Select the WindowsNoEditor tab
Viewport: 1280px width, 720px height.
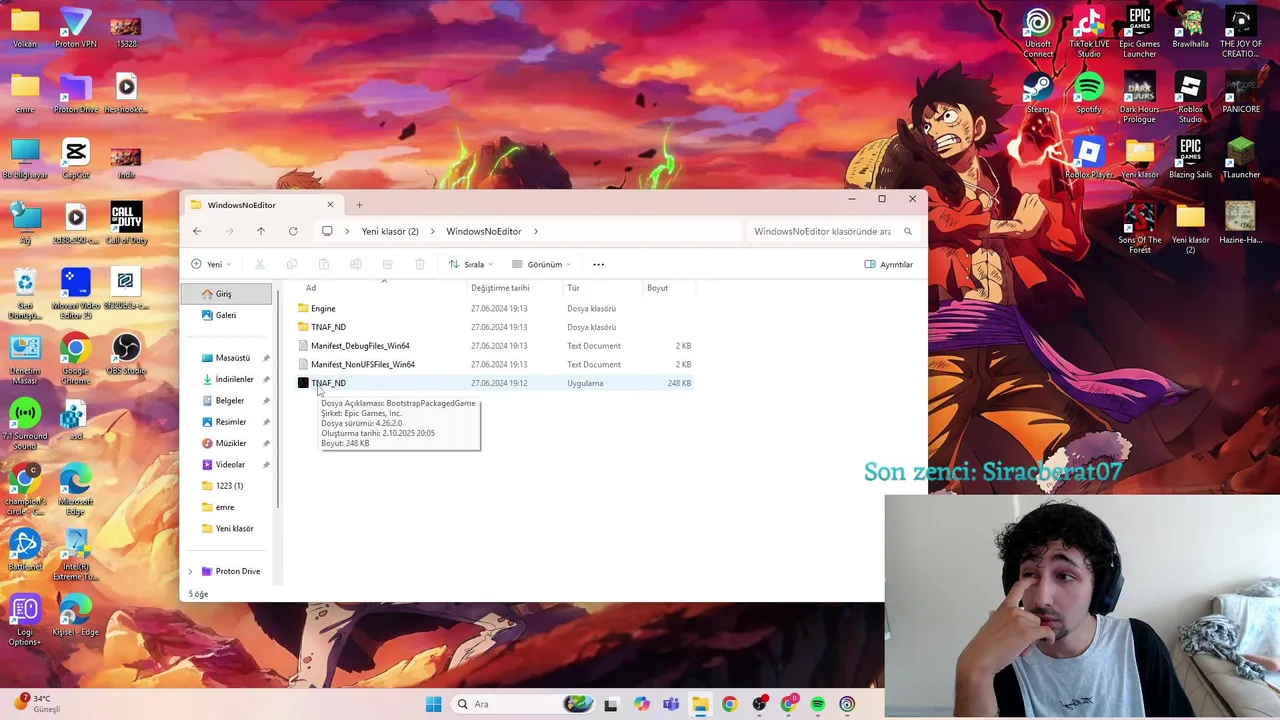click(263, 205)
